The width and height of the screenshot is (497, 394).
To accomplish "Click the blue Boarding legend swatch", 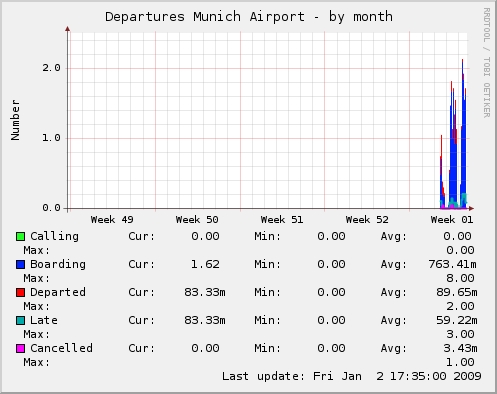I will 20,264.
